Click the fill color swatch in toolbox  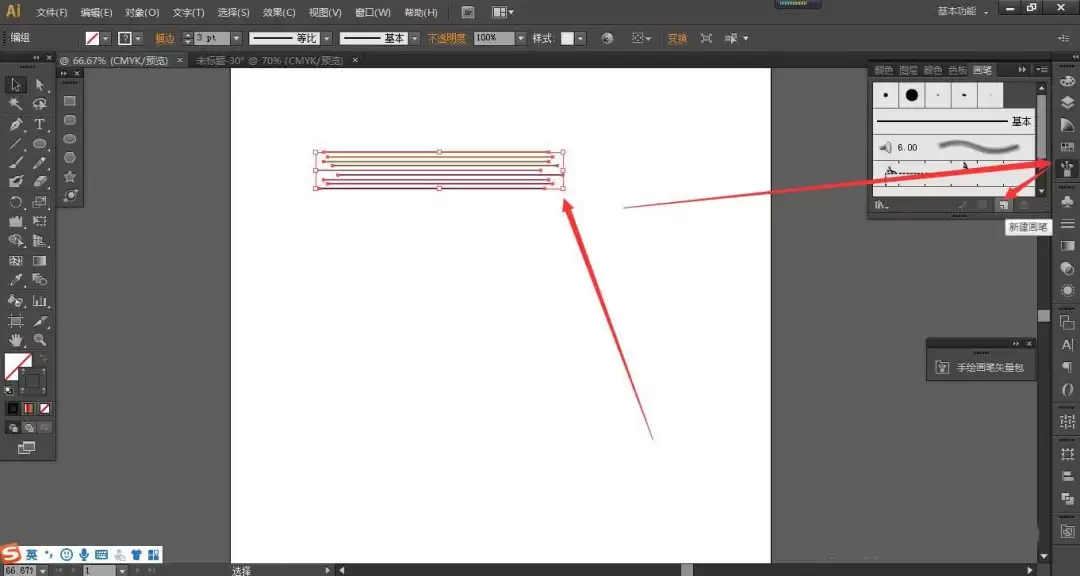(18, 367)
